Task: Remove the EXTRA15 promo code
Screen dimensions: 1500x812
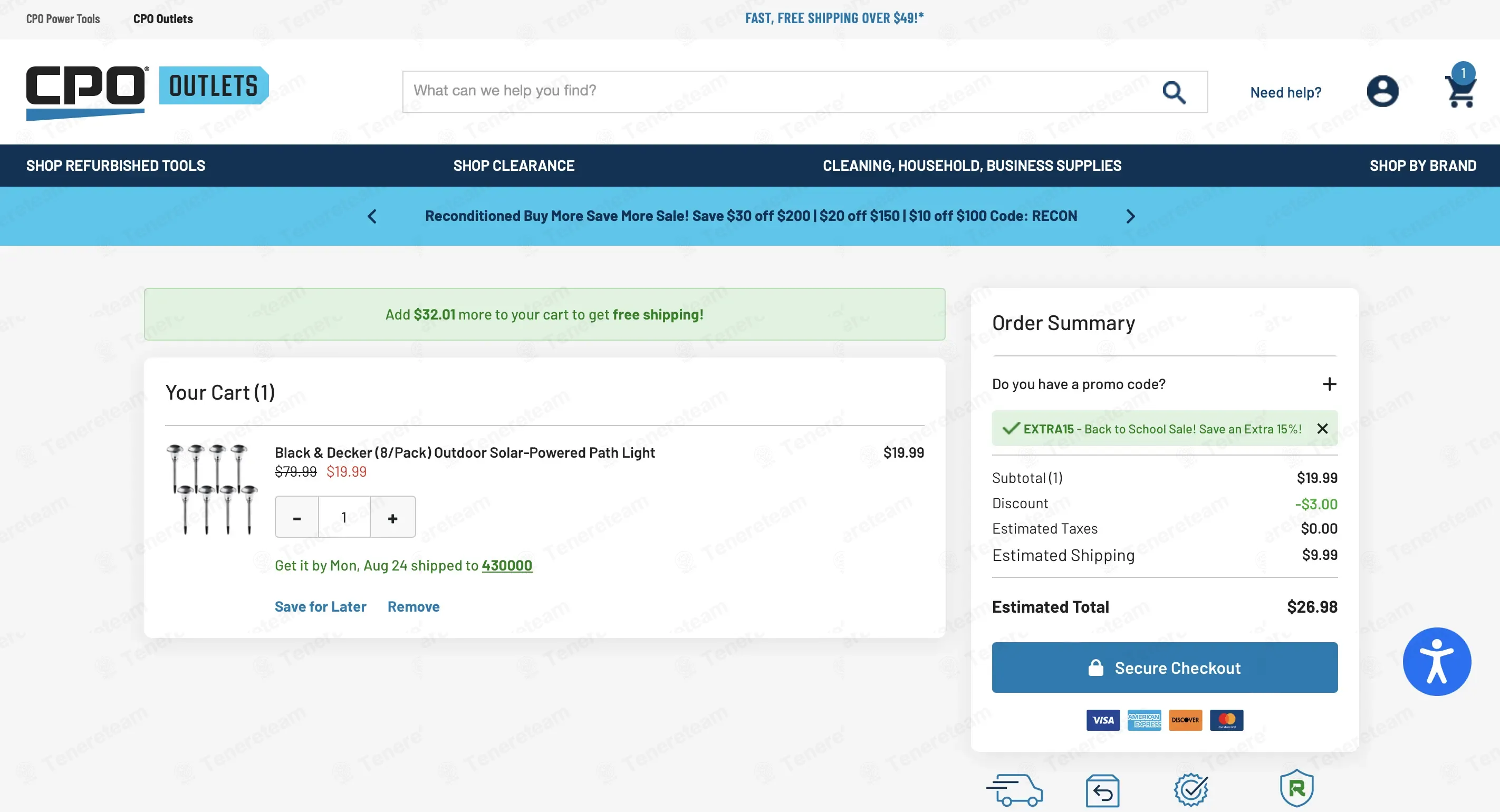Action: (x=1322, y=429)
